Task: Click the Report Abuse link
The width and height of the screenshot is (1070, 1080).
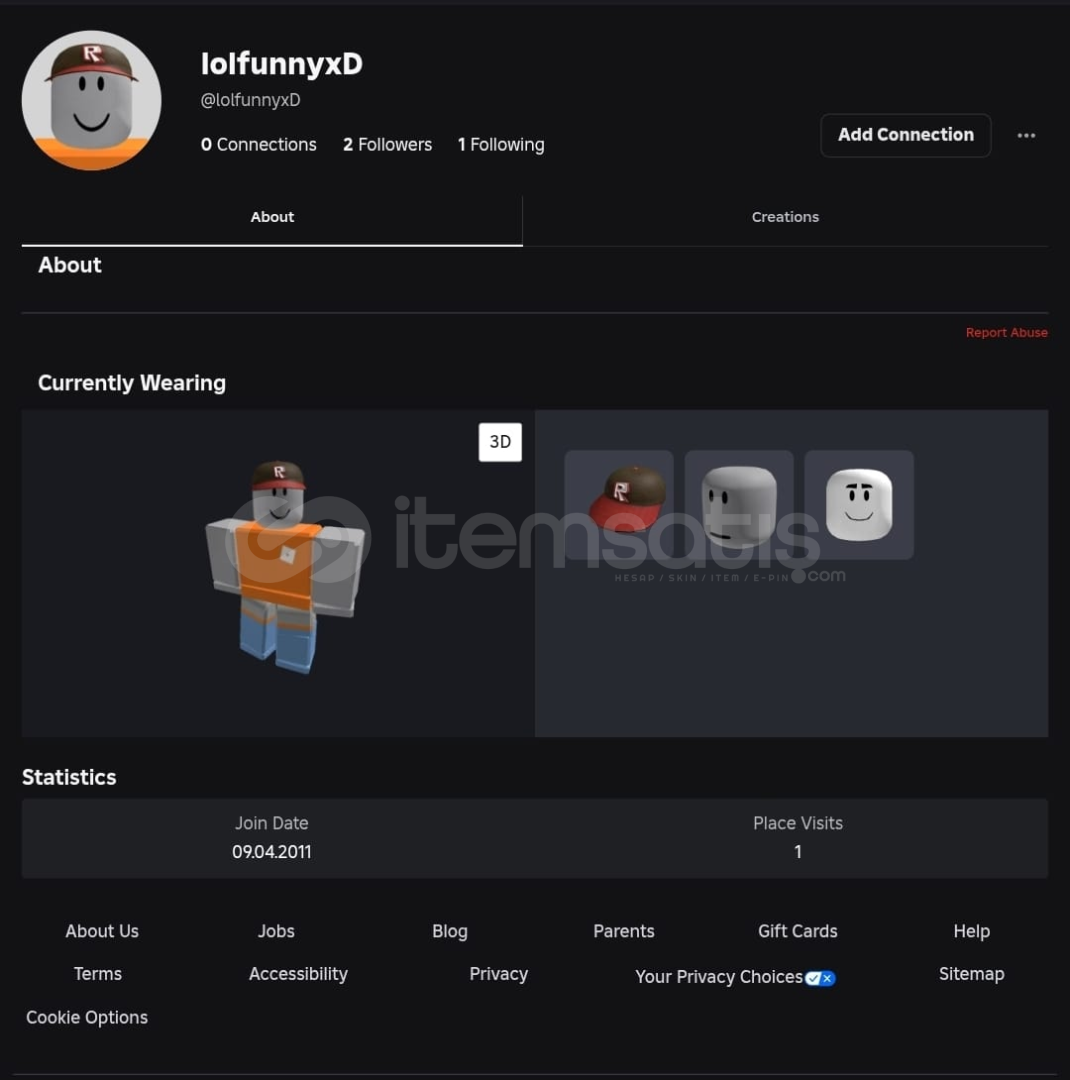Action: click(x=1006, y=333)
